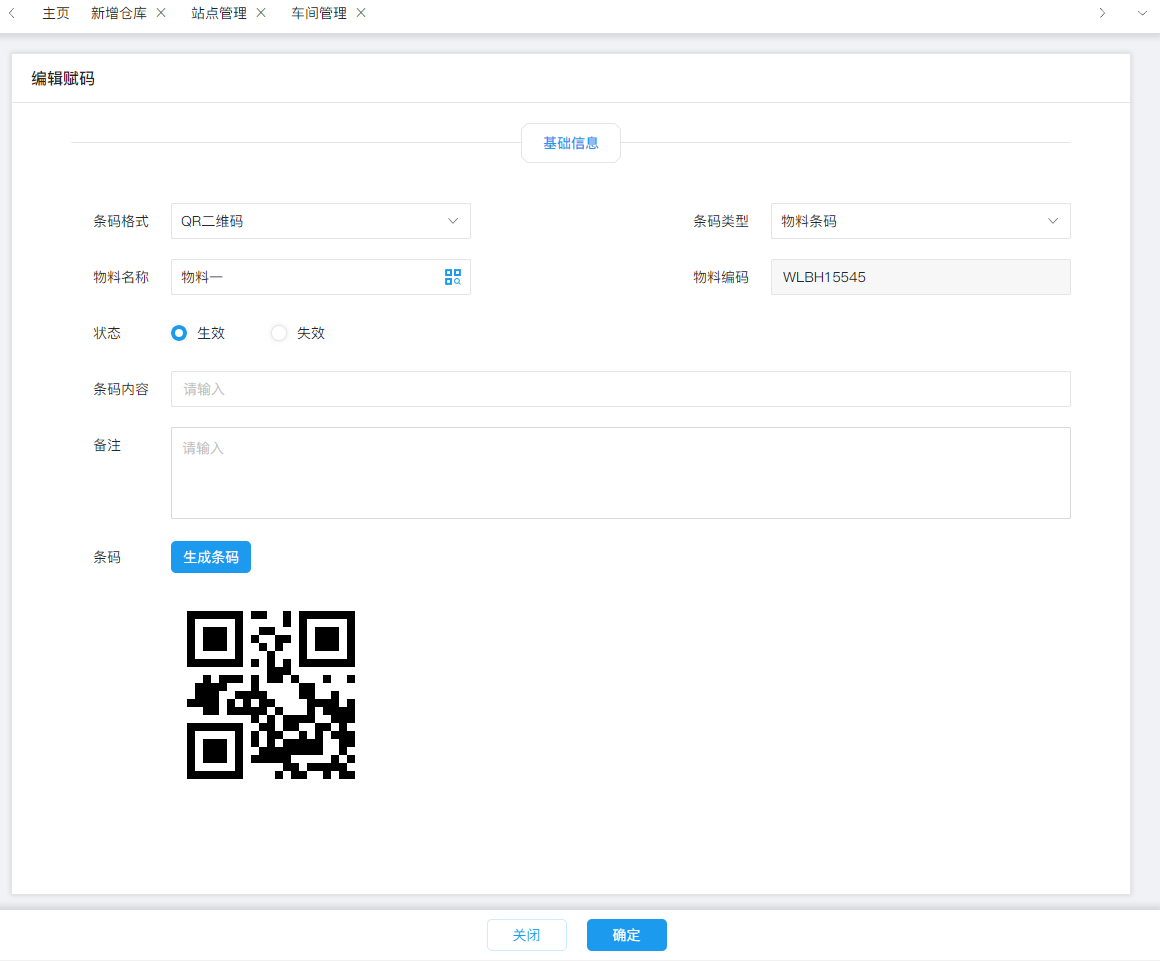The height and width of the screenshot is (961, 1160).
Task: Click the 基础信息 section label
Action: pyautogui.click(x=570, y=143)
